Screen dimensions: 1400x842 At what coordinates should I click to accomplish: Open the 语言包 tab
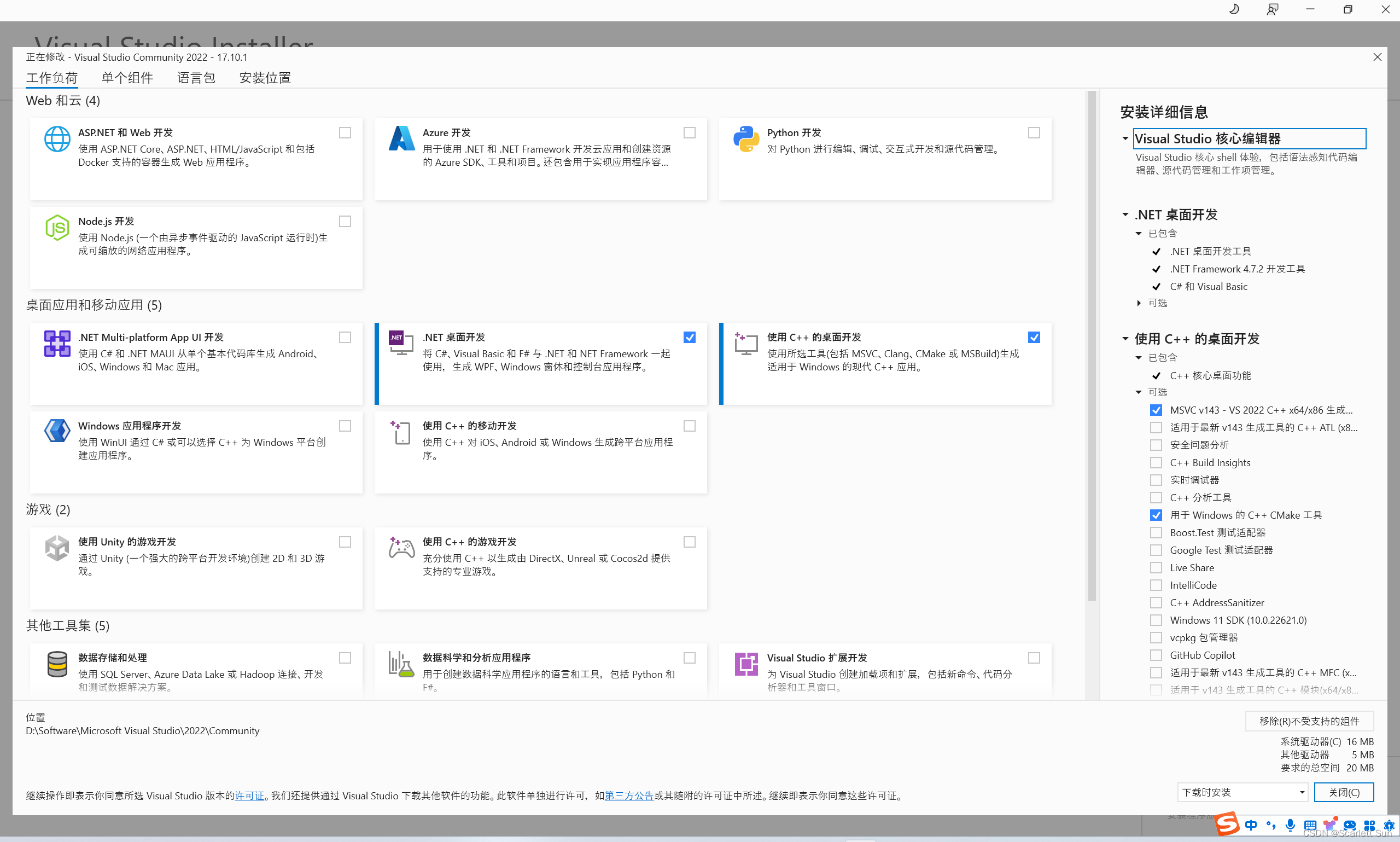click(x=196, y=78)
